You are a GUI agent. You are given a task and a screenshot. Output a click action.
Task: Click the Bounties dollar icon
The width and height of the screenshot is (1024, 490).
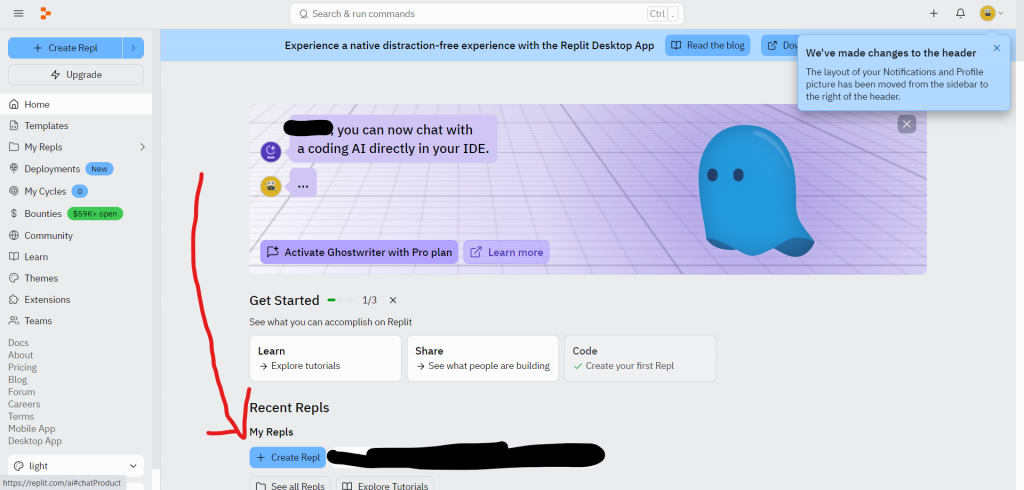[14, 214]
